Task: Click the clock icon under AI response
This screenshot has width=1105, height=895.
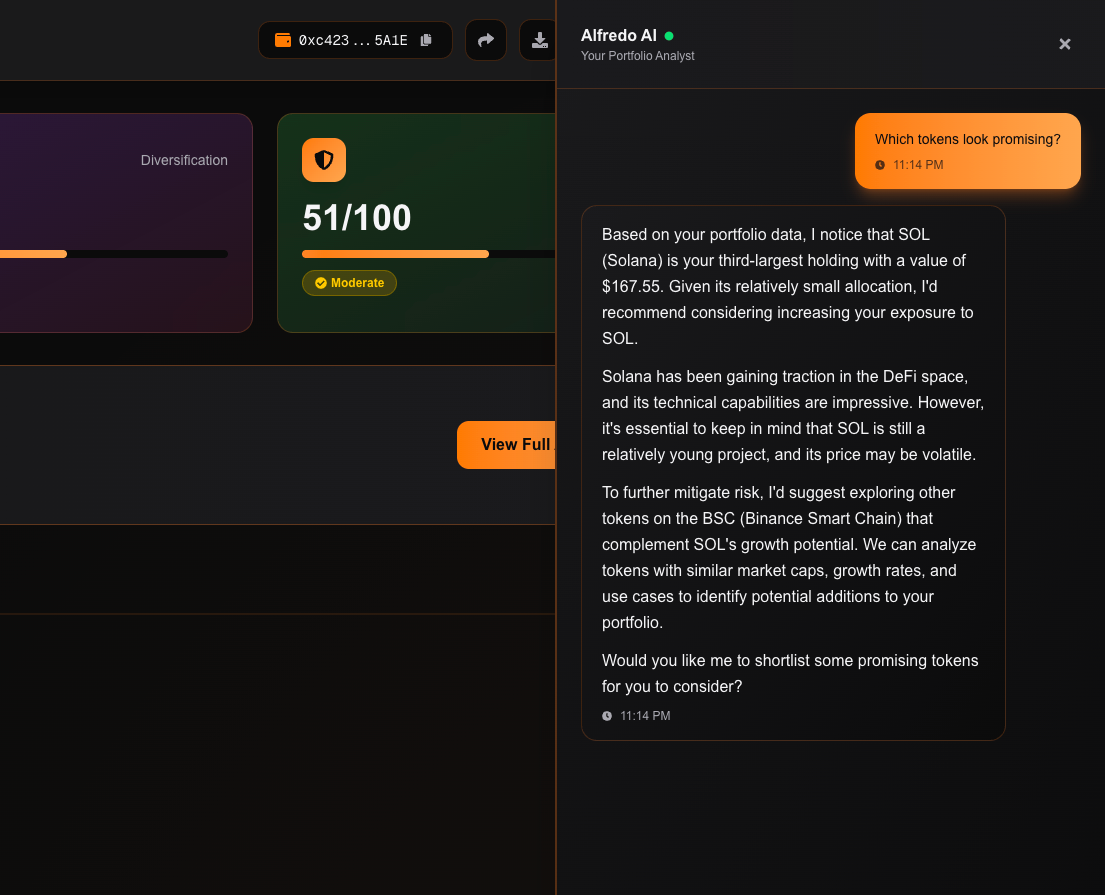Action: [607, 716]
